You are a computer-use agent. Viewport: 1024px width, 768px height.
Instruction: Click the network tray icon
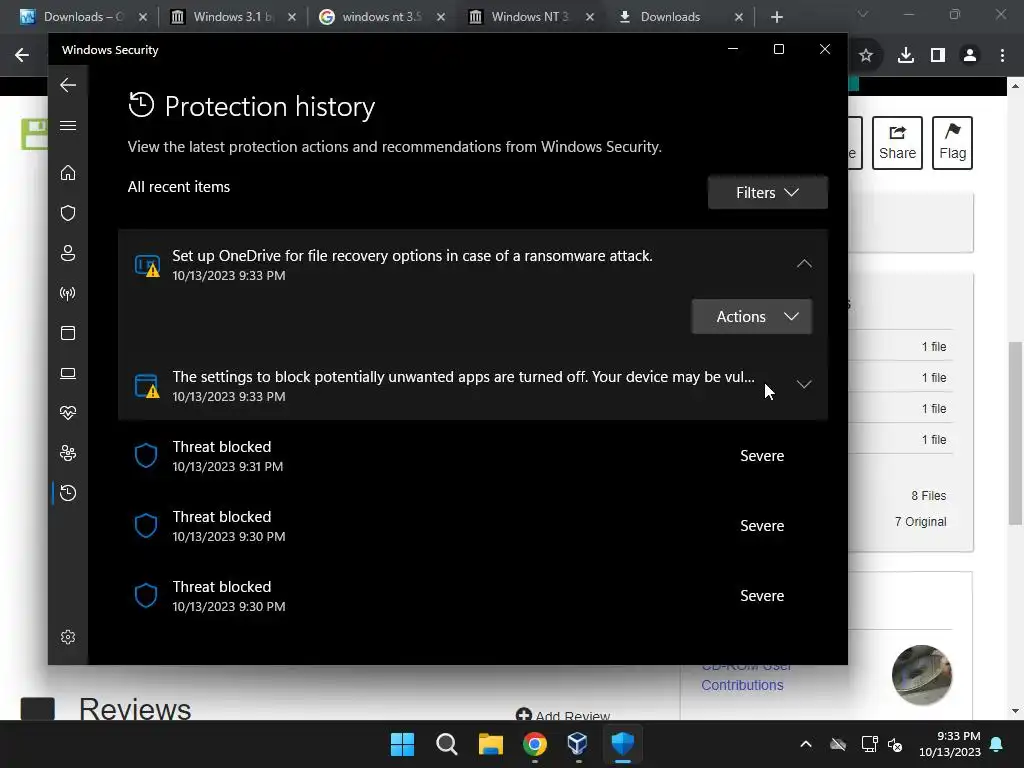coord(869,744)
